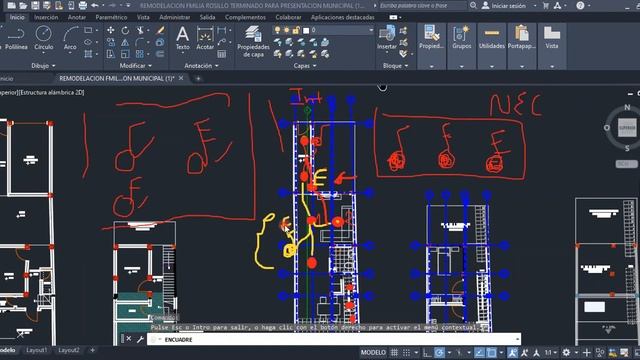Select the Mirror (Simetría) tool
The image size is (640, 360).
click(x=125, y=42)
